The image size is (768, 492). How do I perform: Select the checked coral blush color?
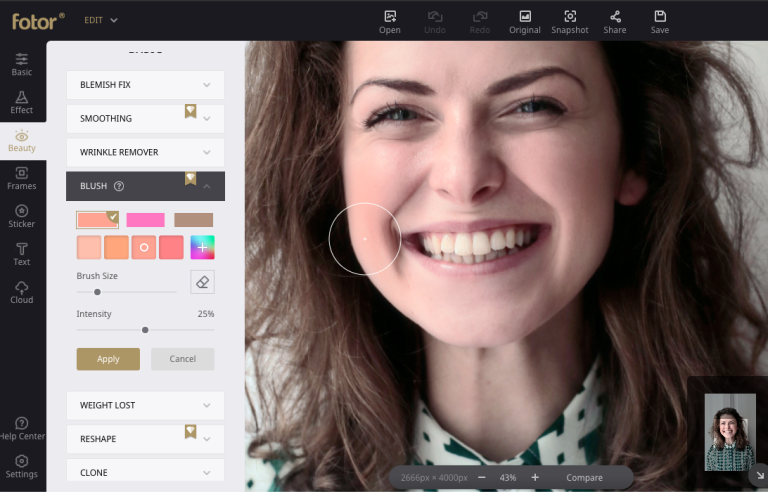97,220
